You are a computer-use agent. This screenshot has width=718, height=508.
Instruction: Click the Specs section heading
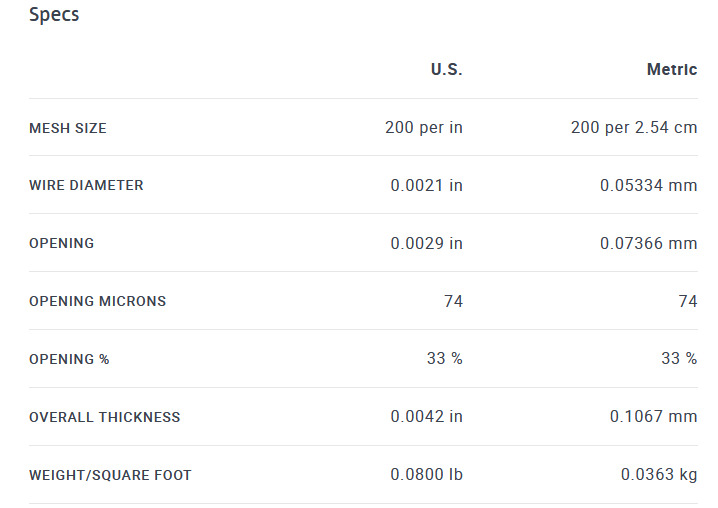click(54, 15)
